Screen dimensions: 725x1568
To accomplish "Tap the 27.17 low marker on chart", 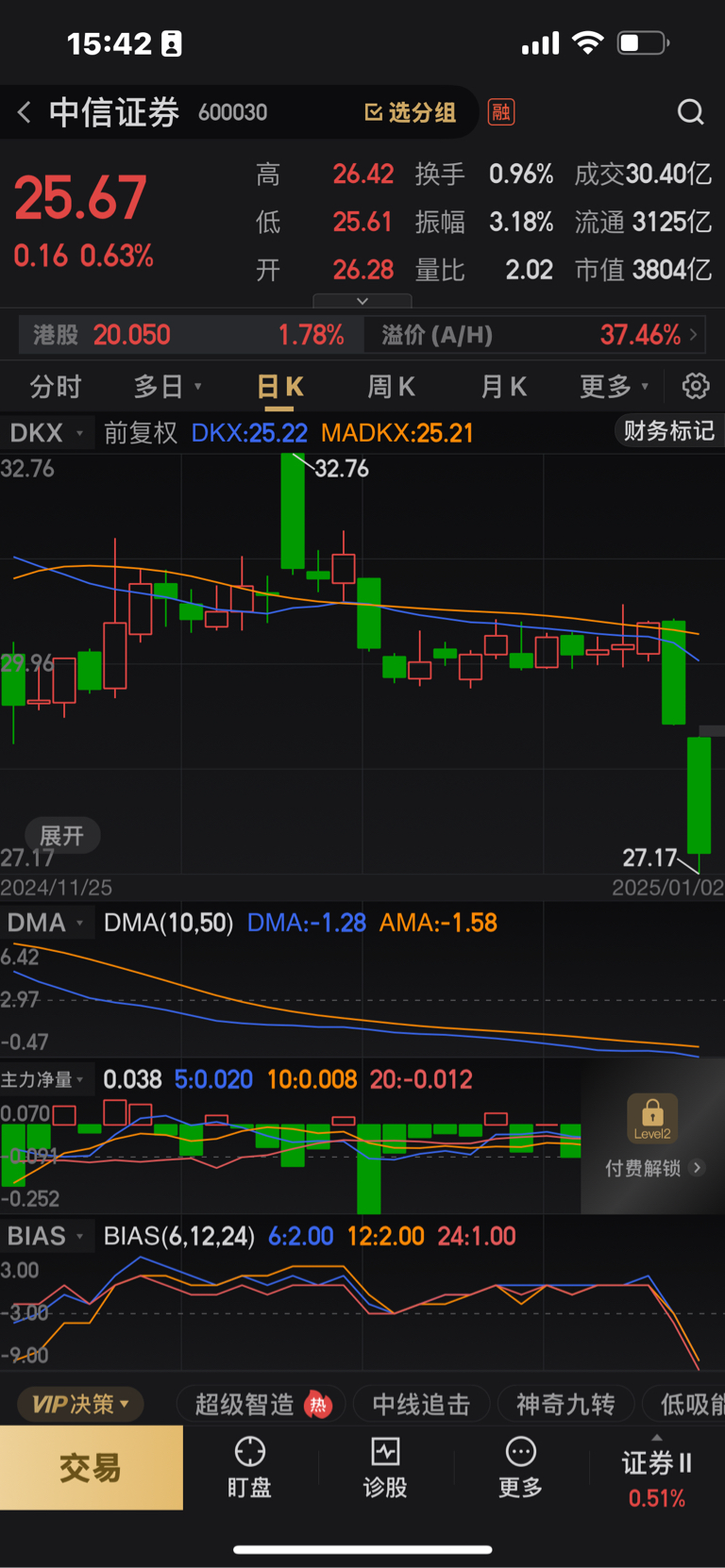I will coord(649,858).
